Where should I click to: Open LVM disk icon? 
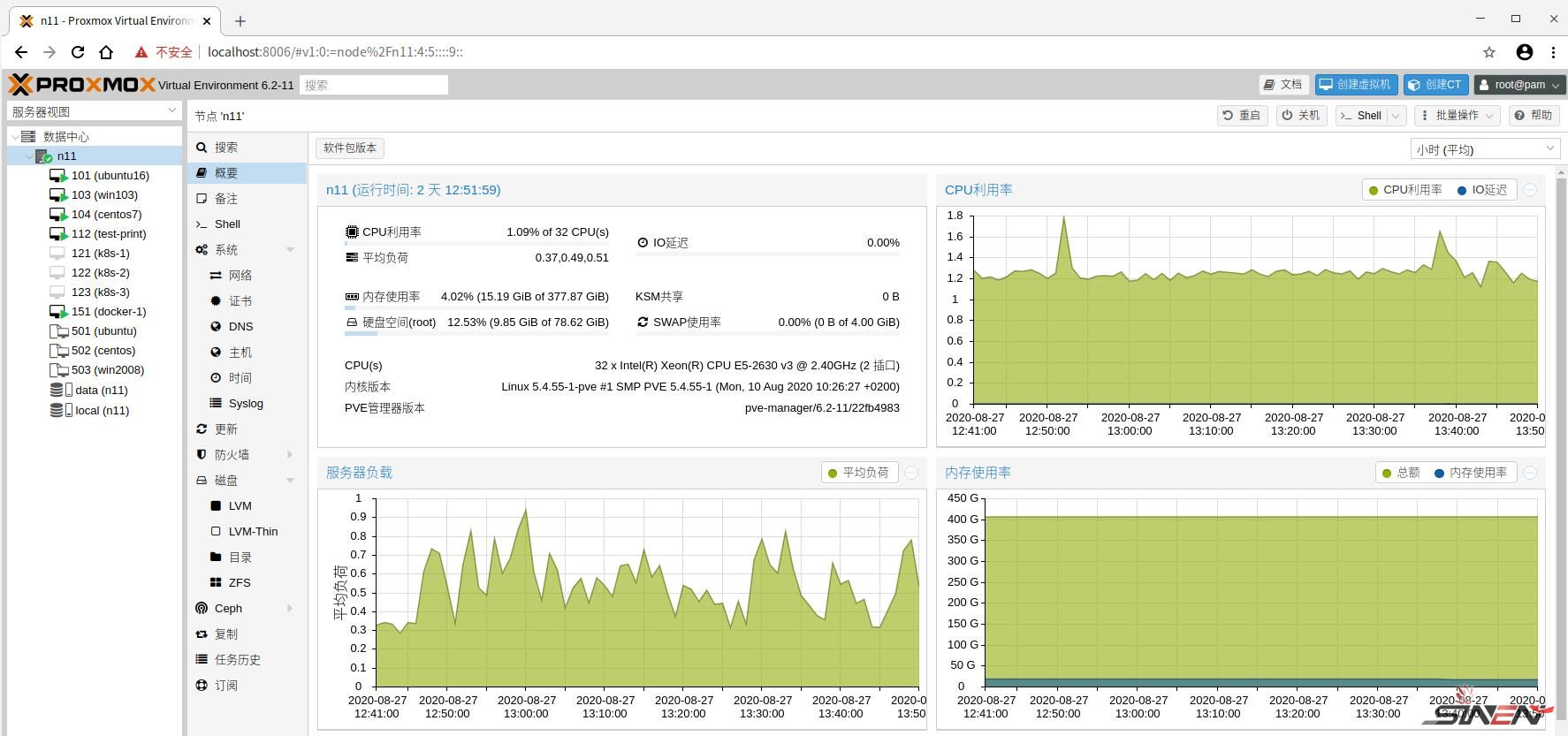216,506
